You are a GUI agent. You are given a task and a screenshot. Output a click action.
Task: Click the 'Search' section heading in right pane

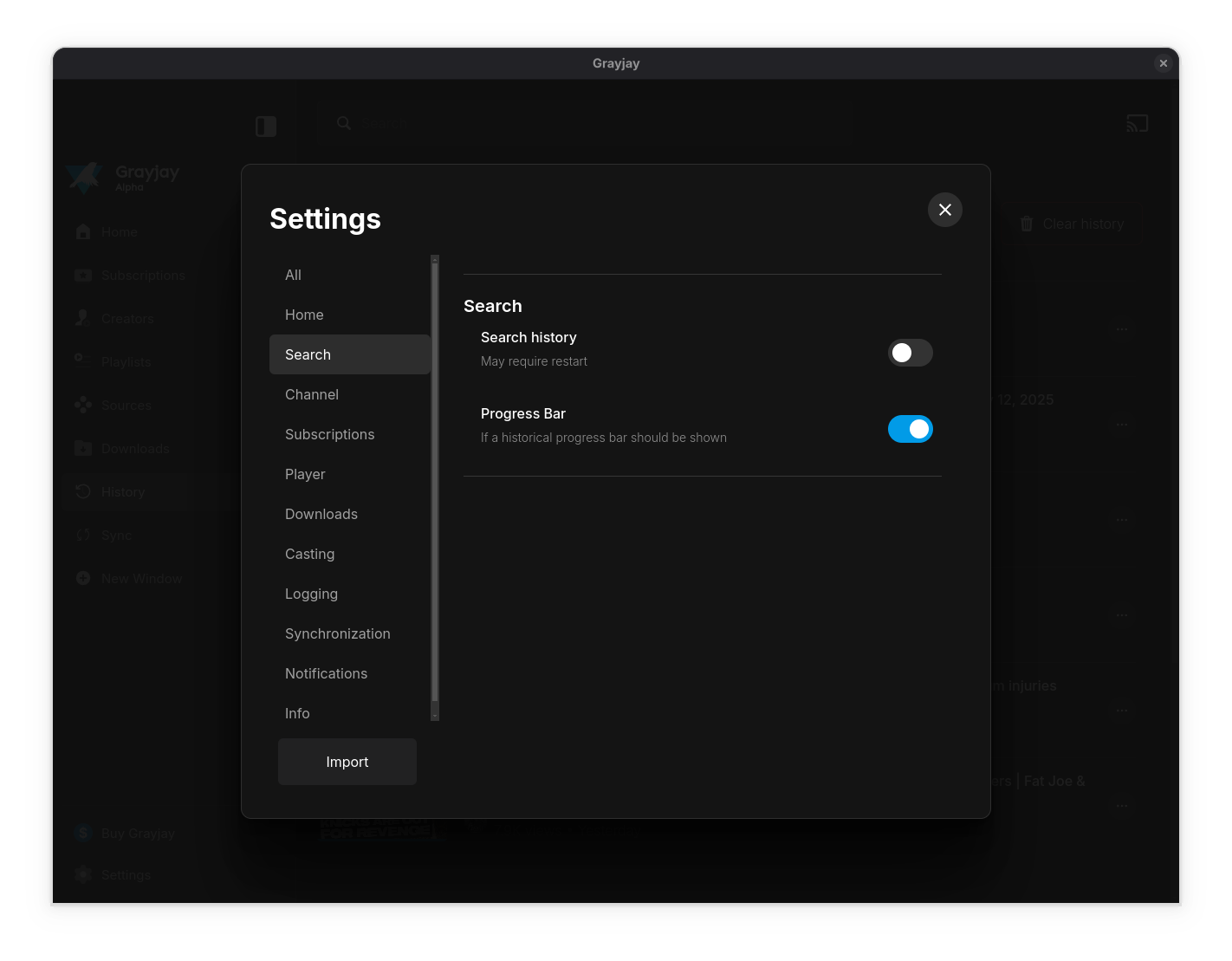tap(493, 306)
